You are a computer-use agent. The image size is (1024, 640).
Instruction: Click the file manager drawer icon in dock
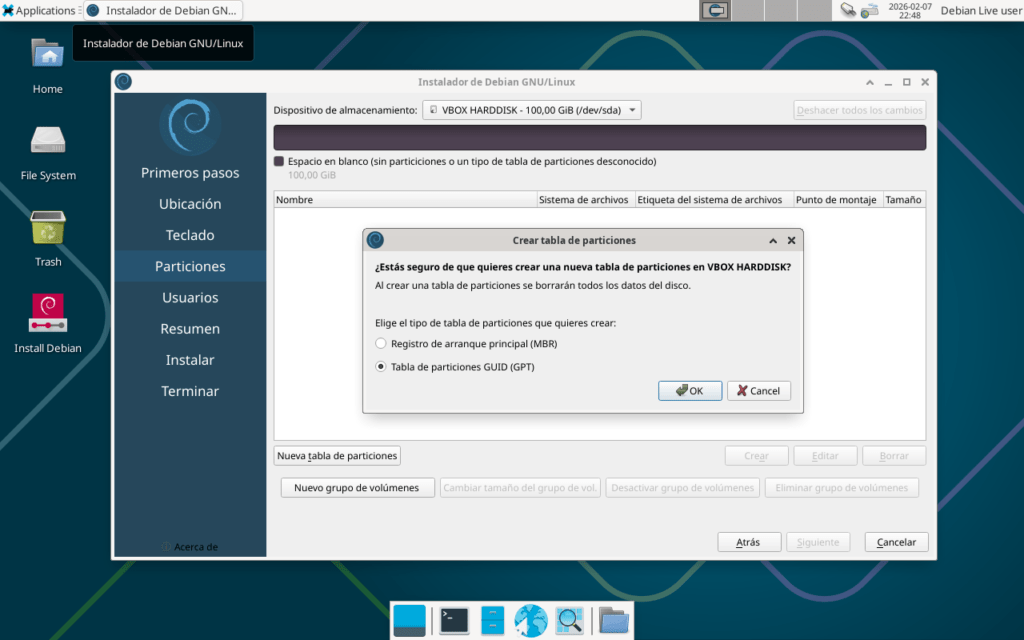492,621
